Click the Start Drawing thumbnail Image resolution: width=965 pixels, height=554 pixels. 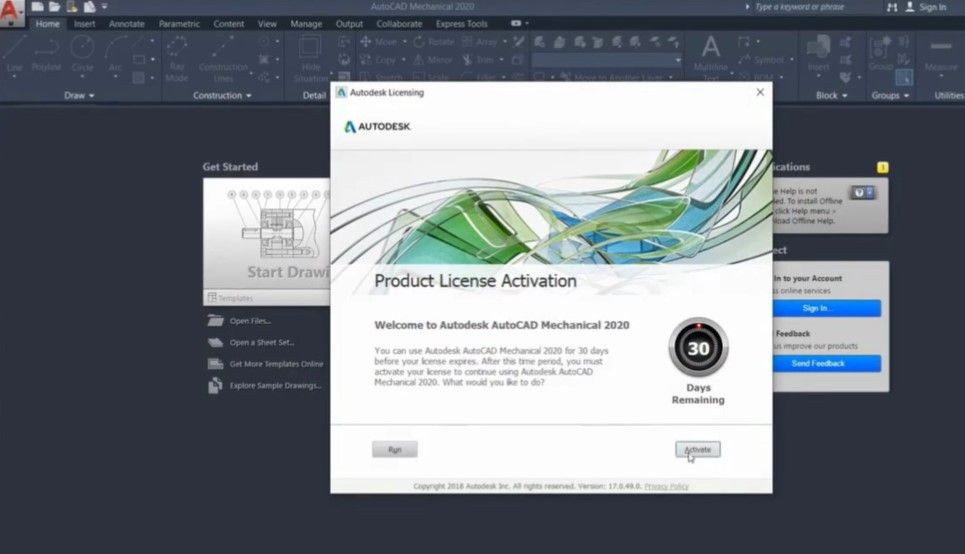(267, 234)
